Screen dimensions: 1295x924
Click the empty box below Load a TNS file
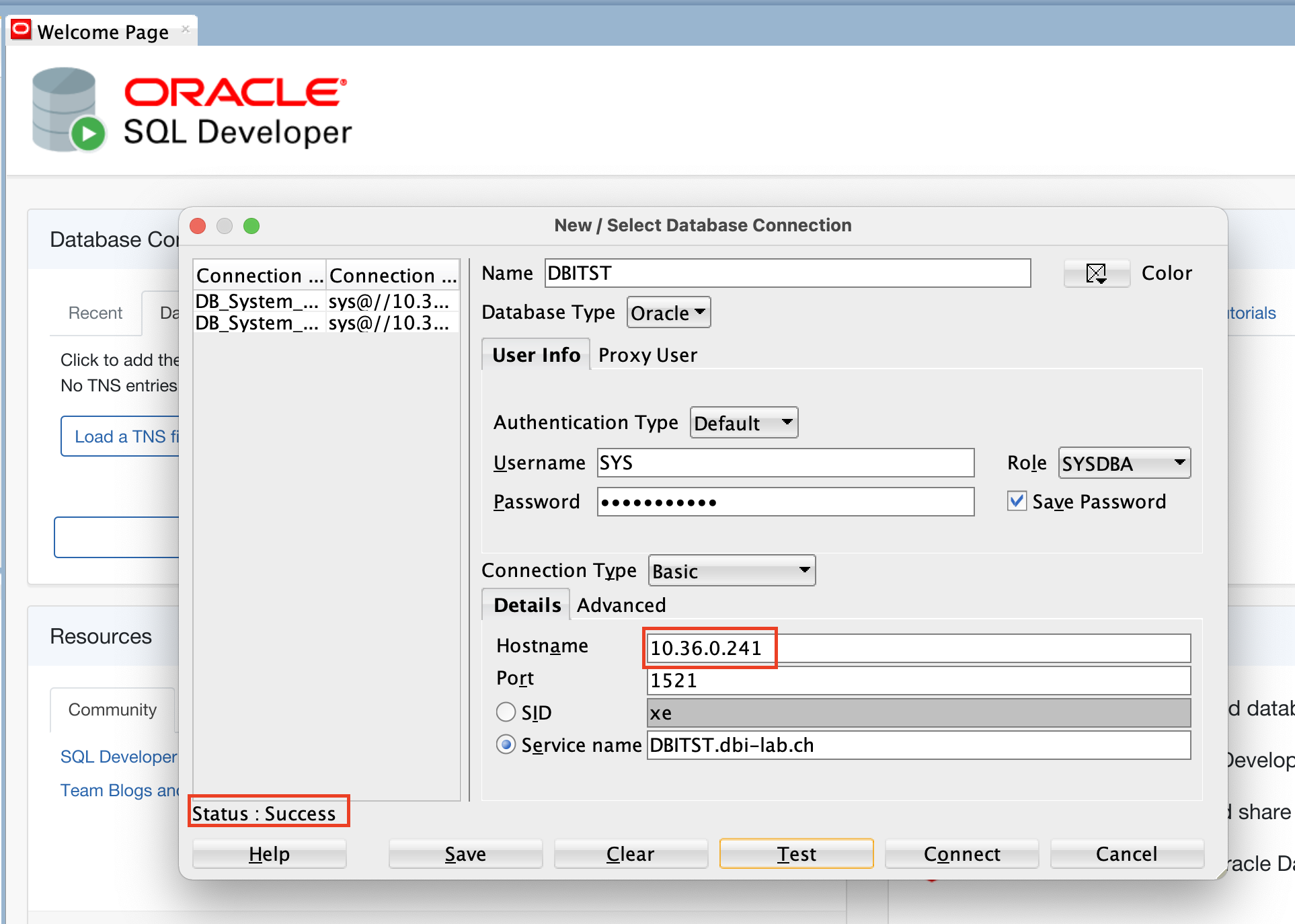[x=117, y=537]
